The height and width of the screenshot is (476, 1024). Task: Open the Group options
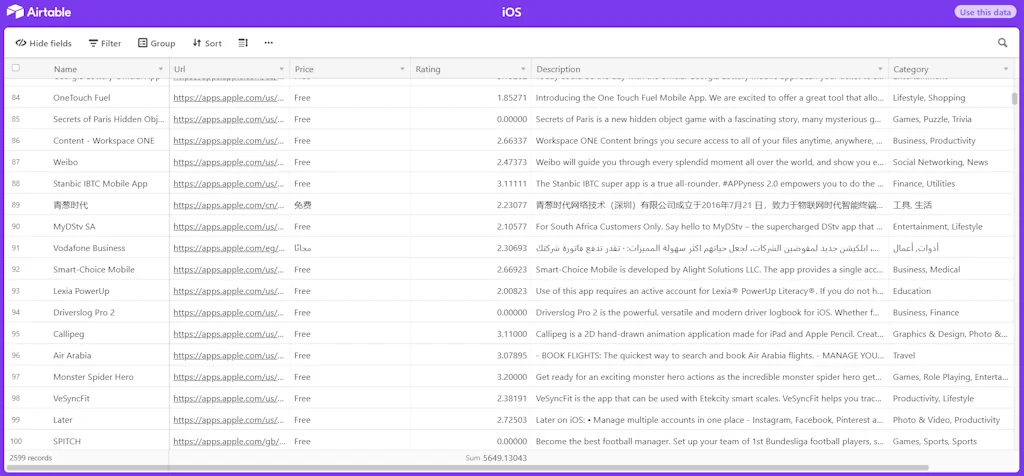(157, 43)
